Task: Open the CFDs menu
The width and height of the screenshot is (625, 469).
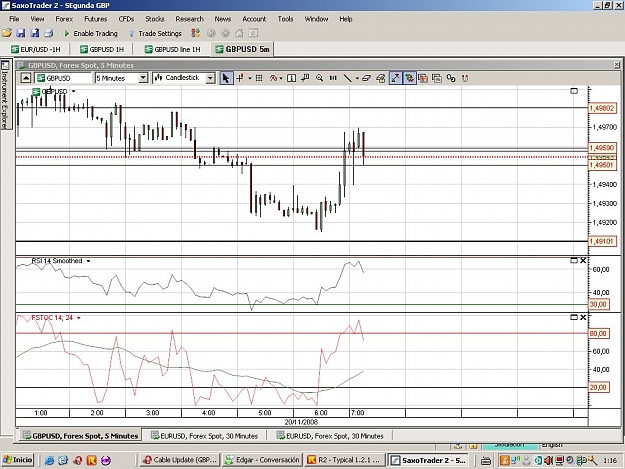Action: (x=126, y=19)
